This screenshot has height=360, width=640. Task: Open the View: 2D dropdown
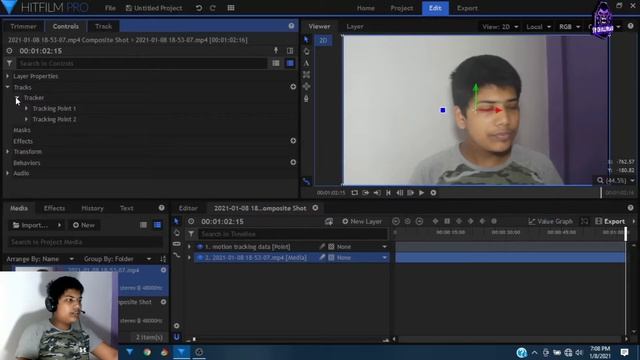point(500,27)
